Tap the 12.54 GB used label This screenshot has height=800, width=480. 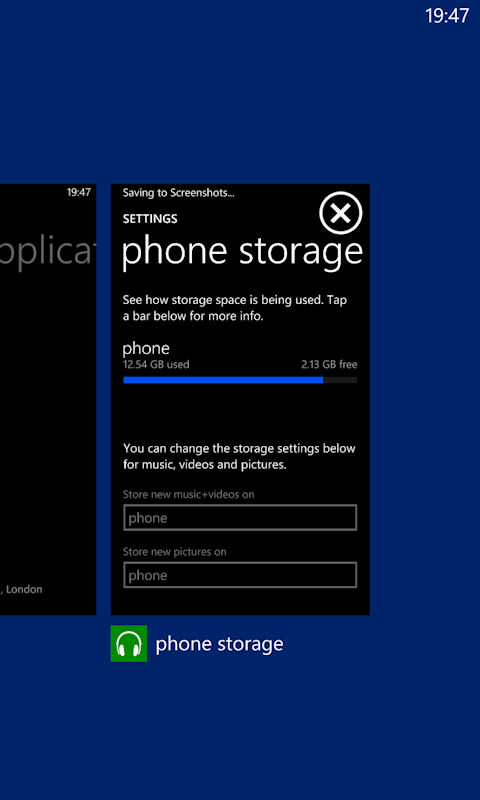156,365
